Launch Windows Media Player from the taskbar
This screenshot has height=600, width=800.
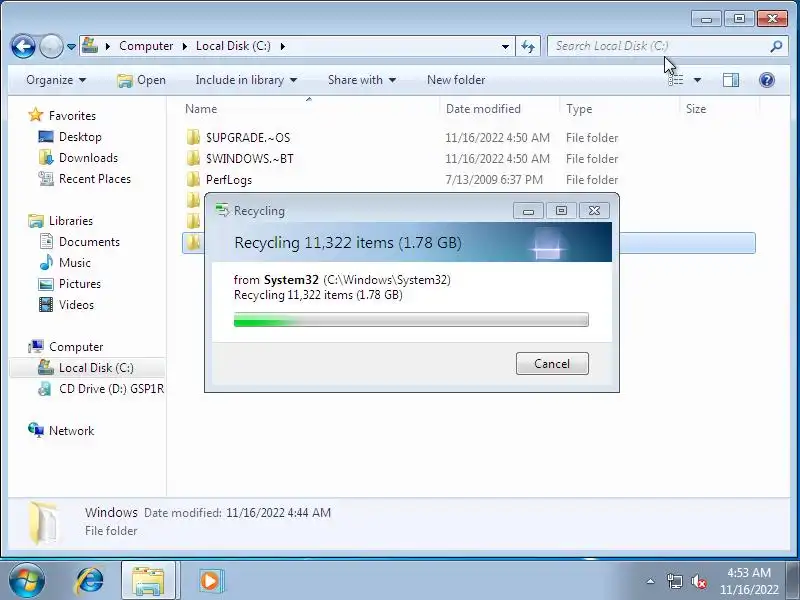click(210, 581)
